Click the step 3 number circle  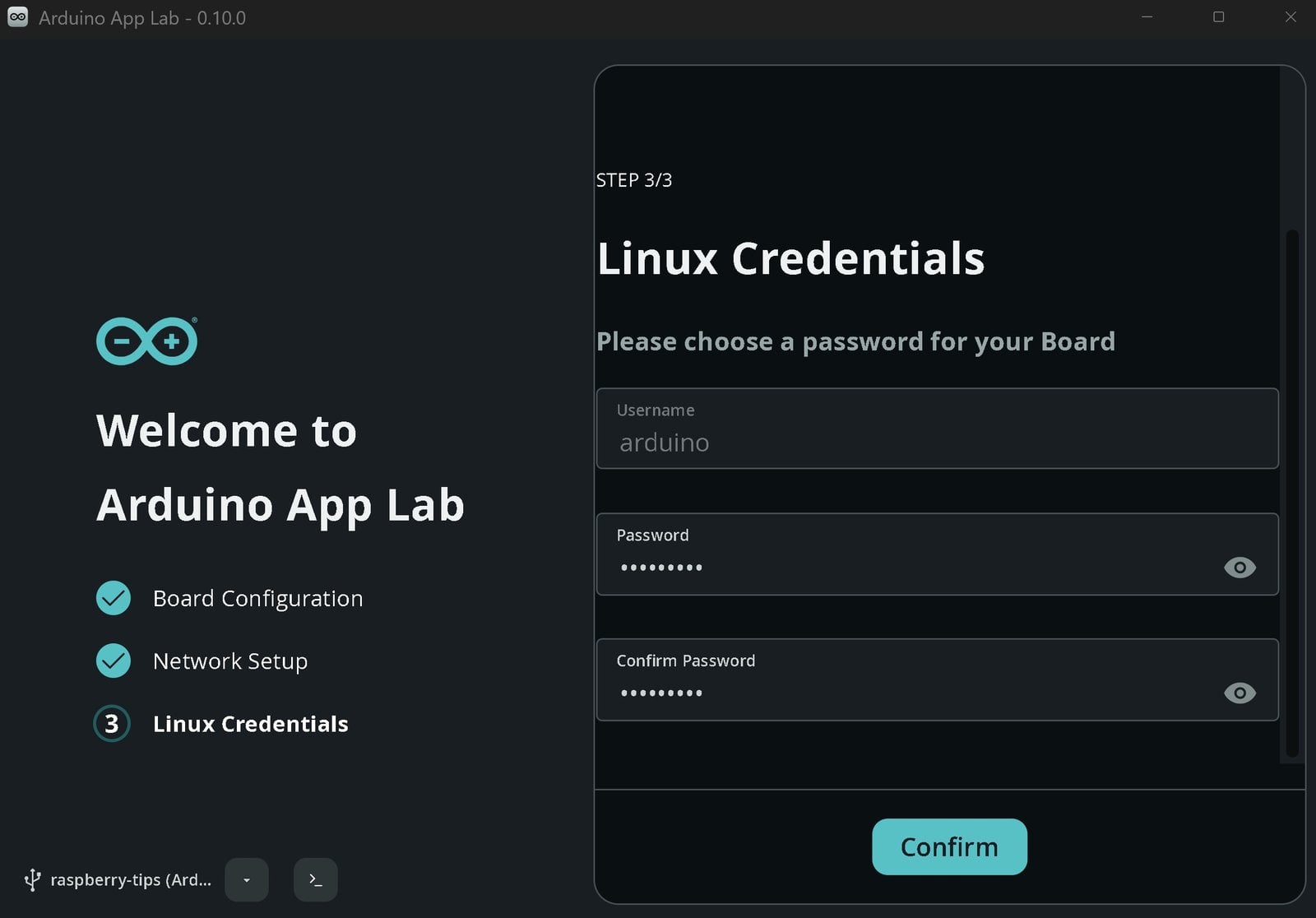pos(112,724)
